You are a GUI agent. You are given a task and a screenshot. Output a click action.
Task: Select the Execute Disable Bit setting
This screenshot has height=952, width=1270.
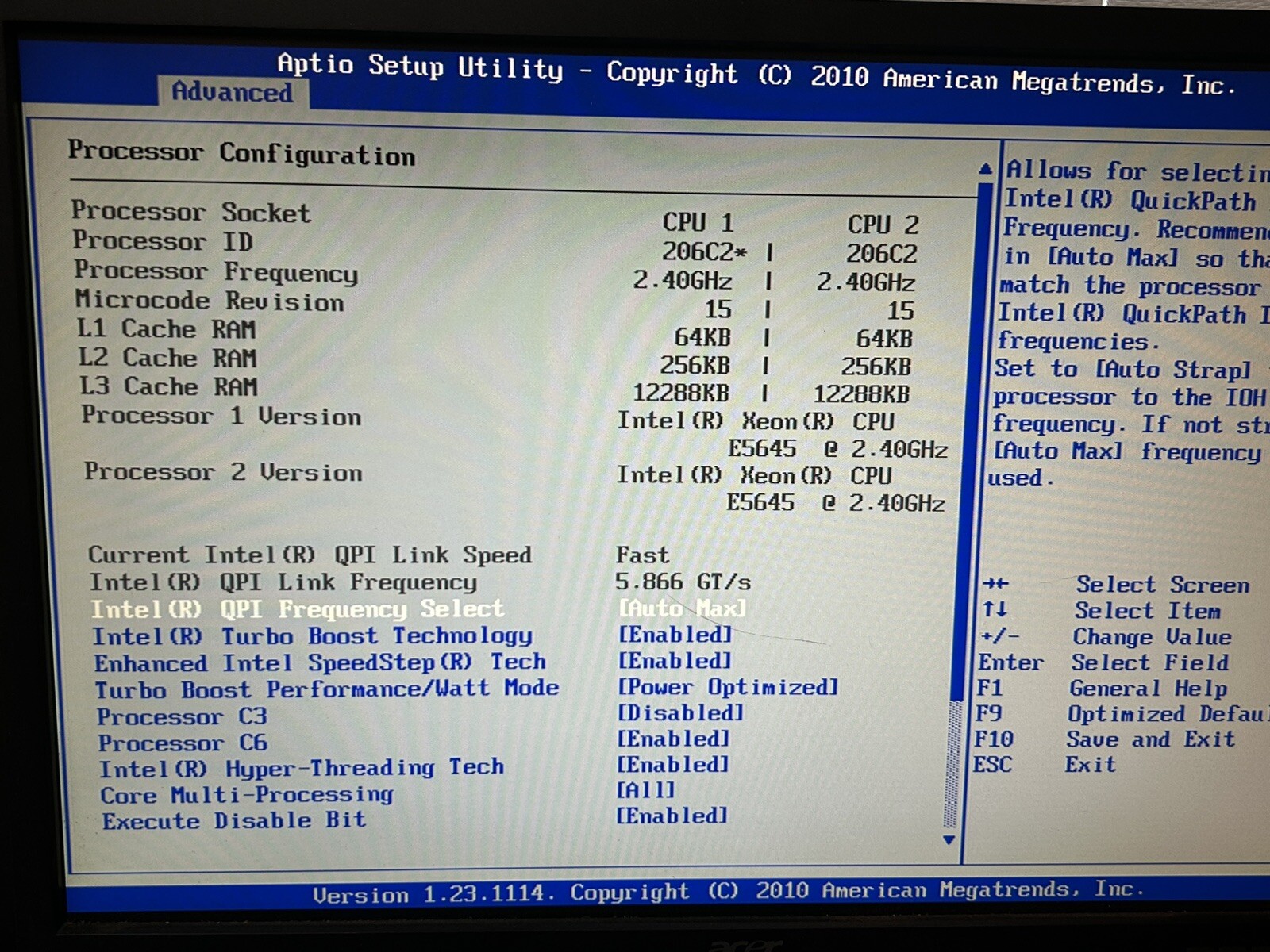[x=234, y=820]
